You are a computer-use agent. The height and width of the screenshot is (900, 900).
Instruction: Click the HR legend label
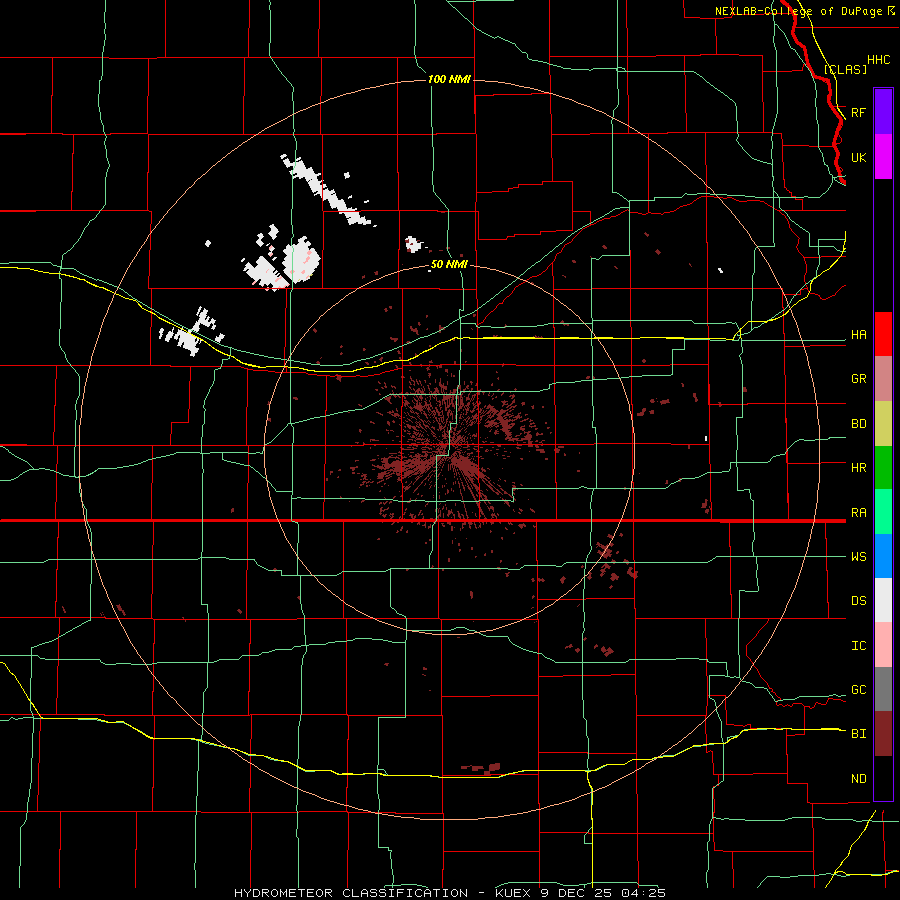tap(859, 468)
